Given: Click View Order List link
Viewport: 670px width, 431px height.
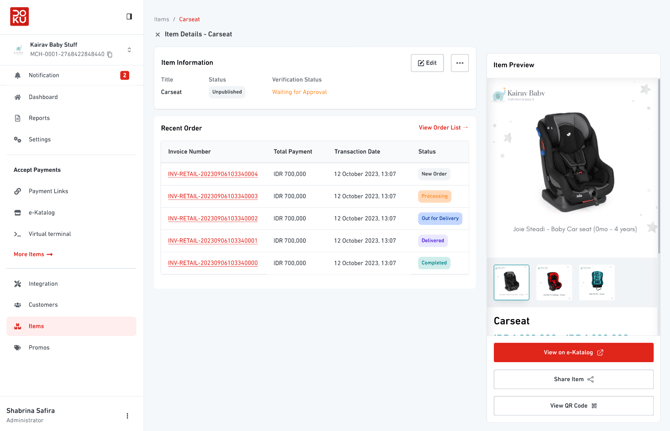Looking at the screenshot, I should 443,128.
